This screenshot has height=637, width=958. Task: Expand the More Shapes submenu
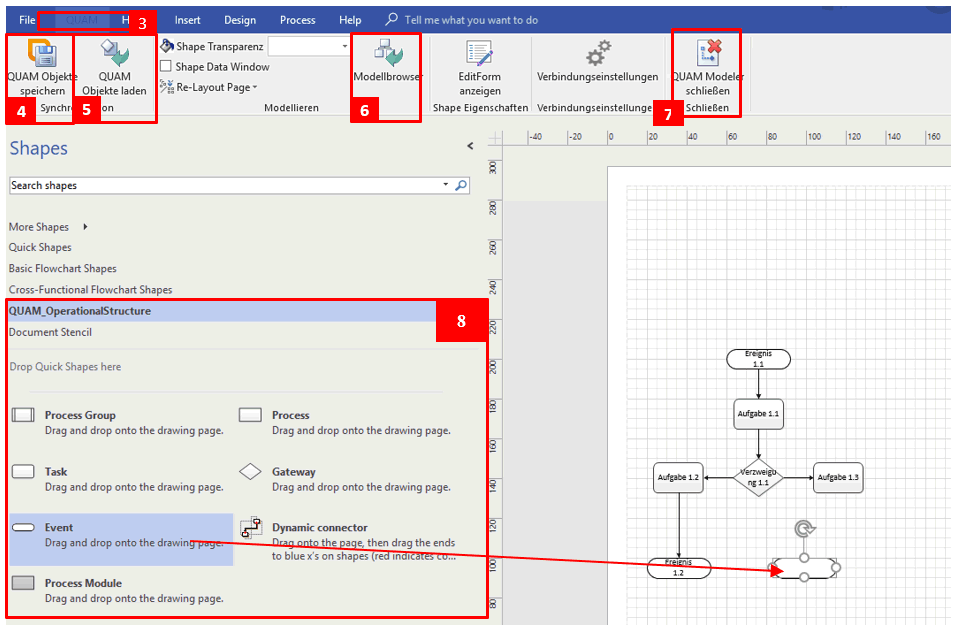click(38, 226)
